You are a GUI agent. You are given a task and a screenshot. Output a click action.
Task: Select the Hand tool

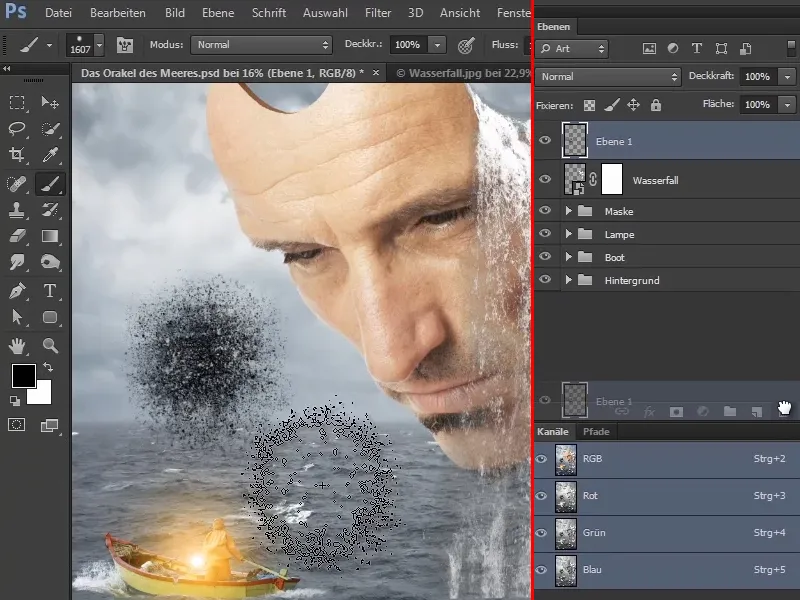[x=17, y=346]
